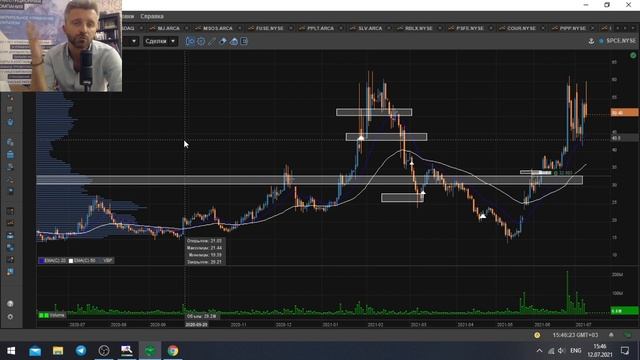
Task: Select the eraser tool in chart toolbar
Action: [x=223, y=41]
